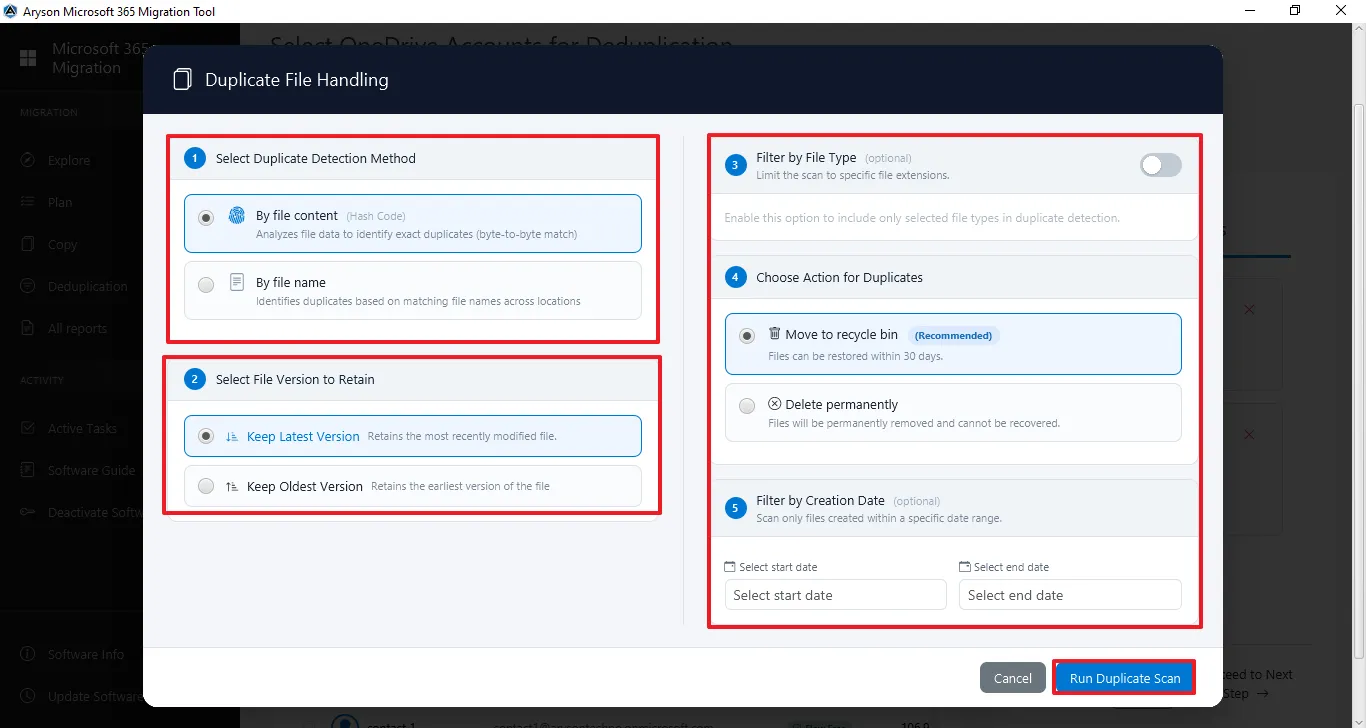
Task: Cancel the Duplicate File Handling dialog
Action: coord(1013,678)
